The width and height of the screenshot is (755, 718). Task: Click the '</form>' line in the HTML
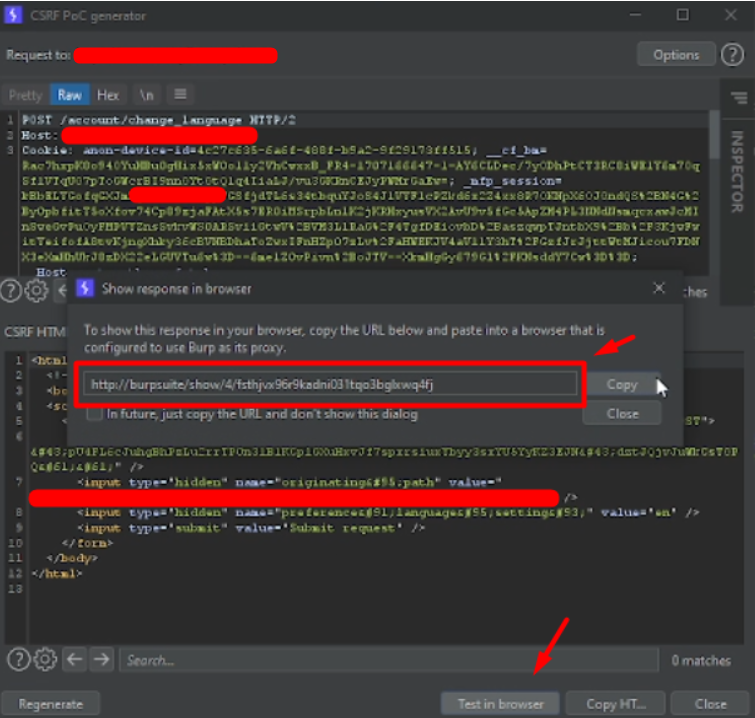[87, 543]
